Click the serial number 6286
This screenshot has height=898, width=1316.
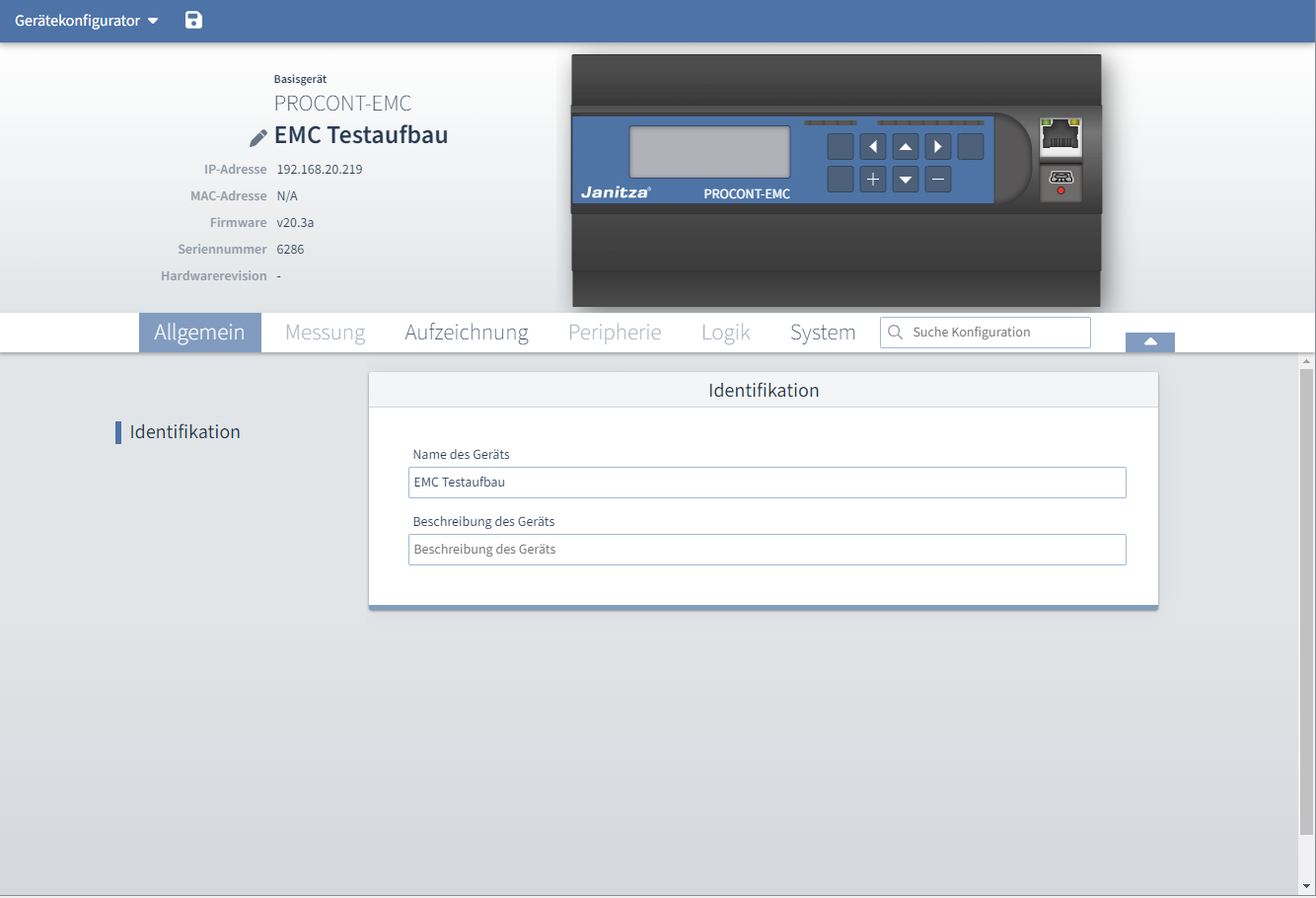(x=290, y=250)
